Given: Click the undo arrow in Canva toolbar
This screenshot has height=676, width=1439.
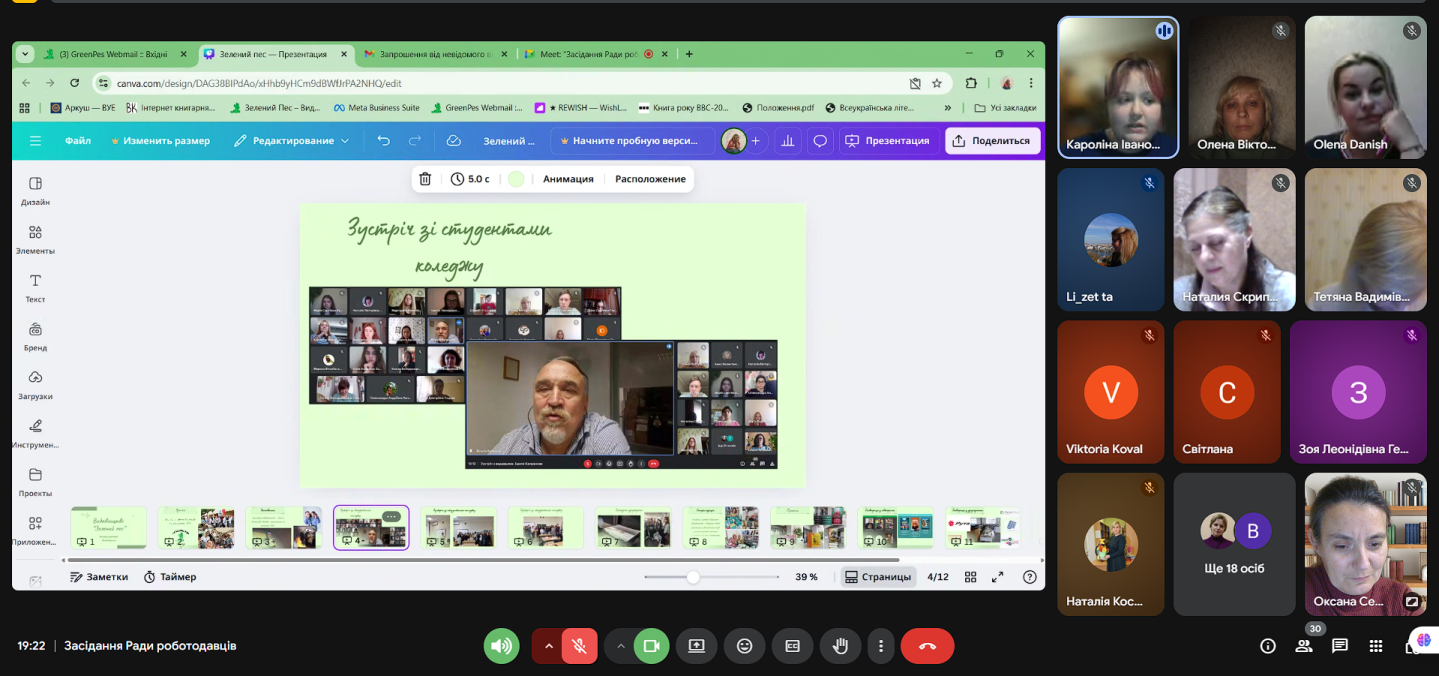Looking at the screenshot, I should (384, 141).
